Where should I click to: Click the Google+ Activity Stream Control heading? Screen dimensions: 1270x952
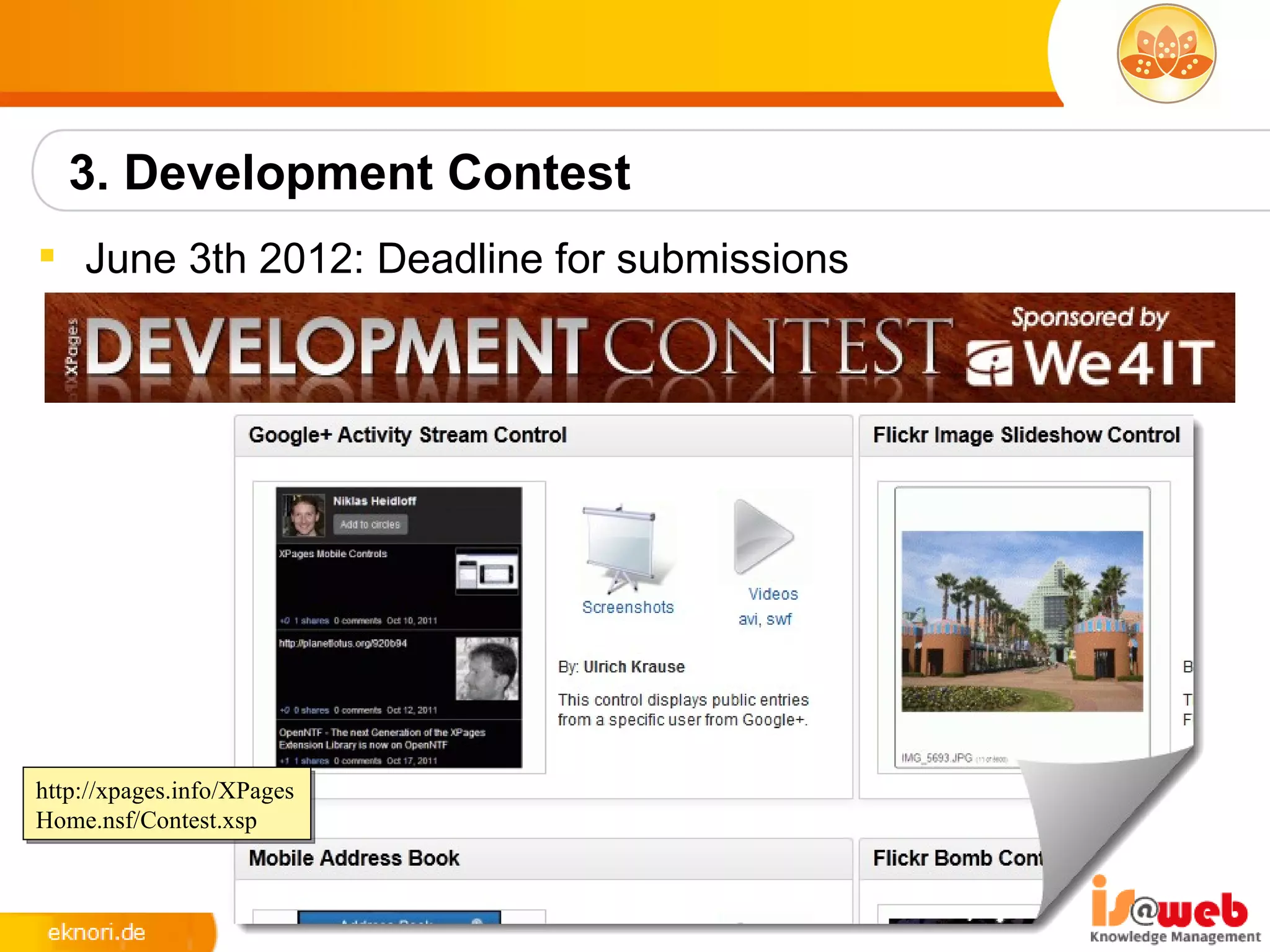407,435
